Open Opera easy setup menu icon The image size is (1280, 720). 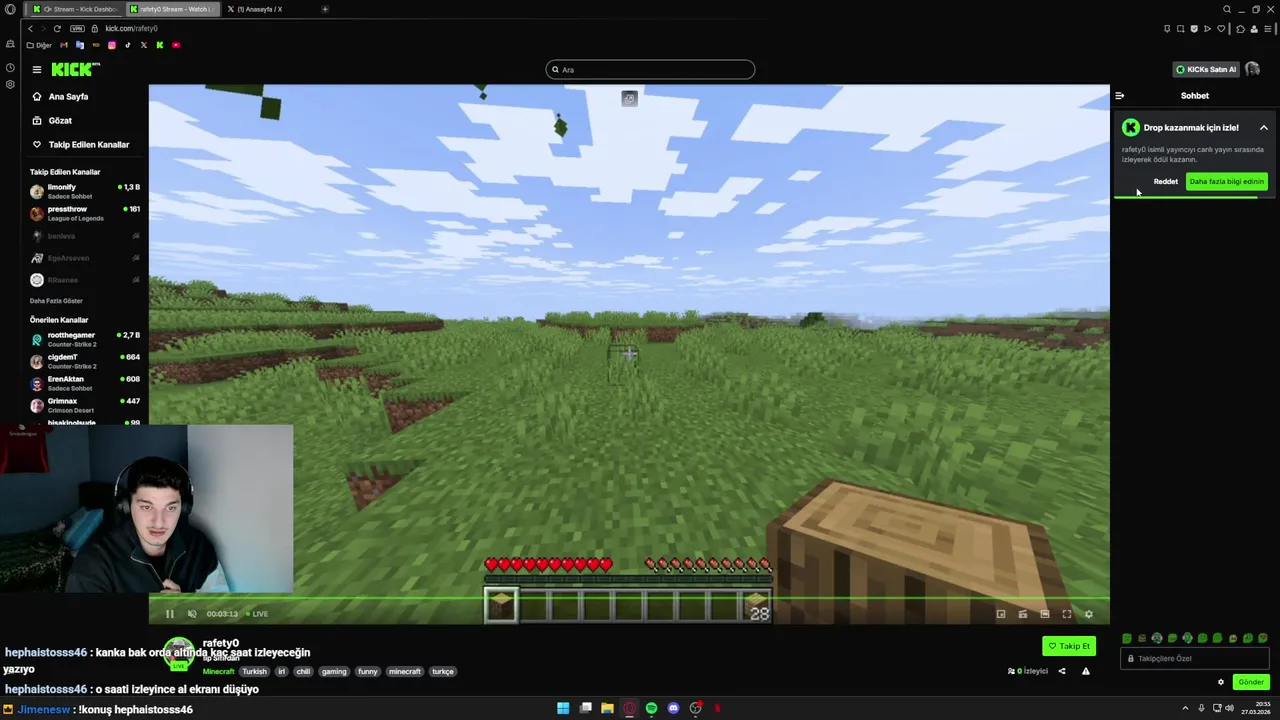(1268, 28)
